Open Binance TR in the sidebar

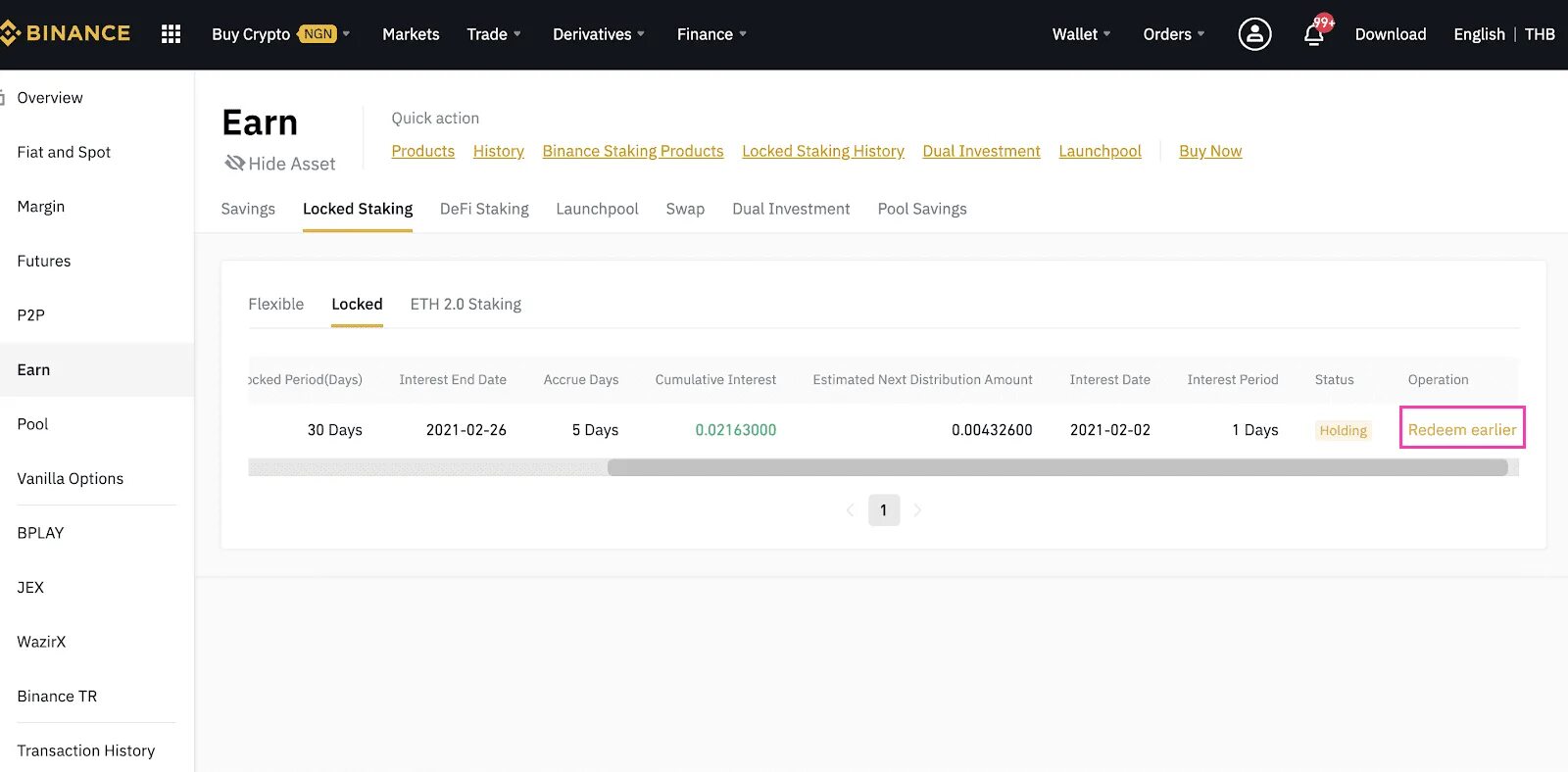pyautogui.click(x=57, y=696)
